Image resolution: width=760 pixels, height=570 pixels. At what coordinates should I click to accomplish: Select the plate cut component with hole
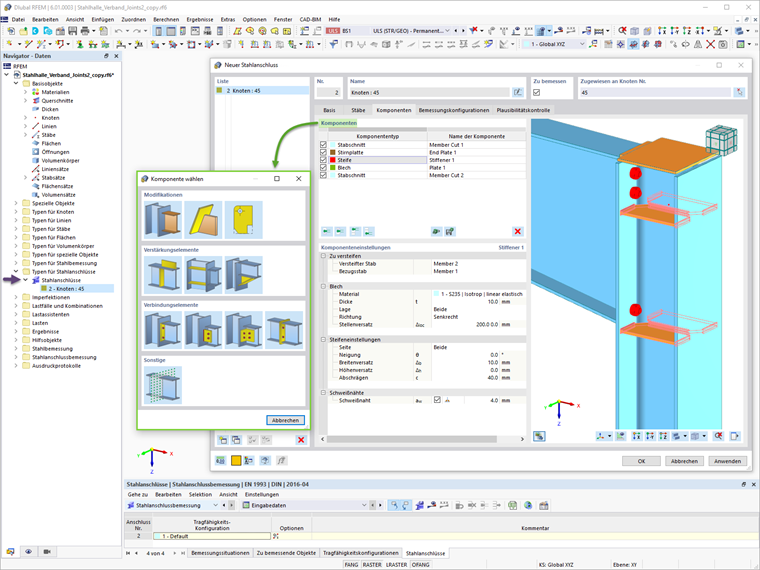click(244, 220)
